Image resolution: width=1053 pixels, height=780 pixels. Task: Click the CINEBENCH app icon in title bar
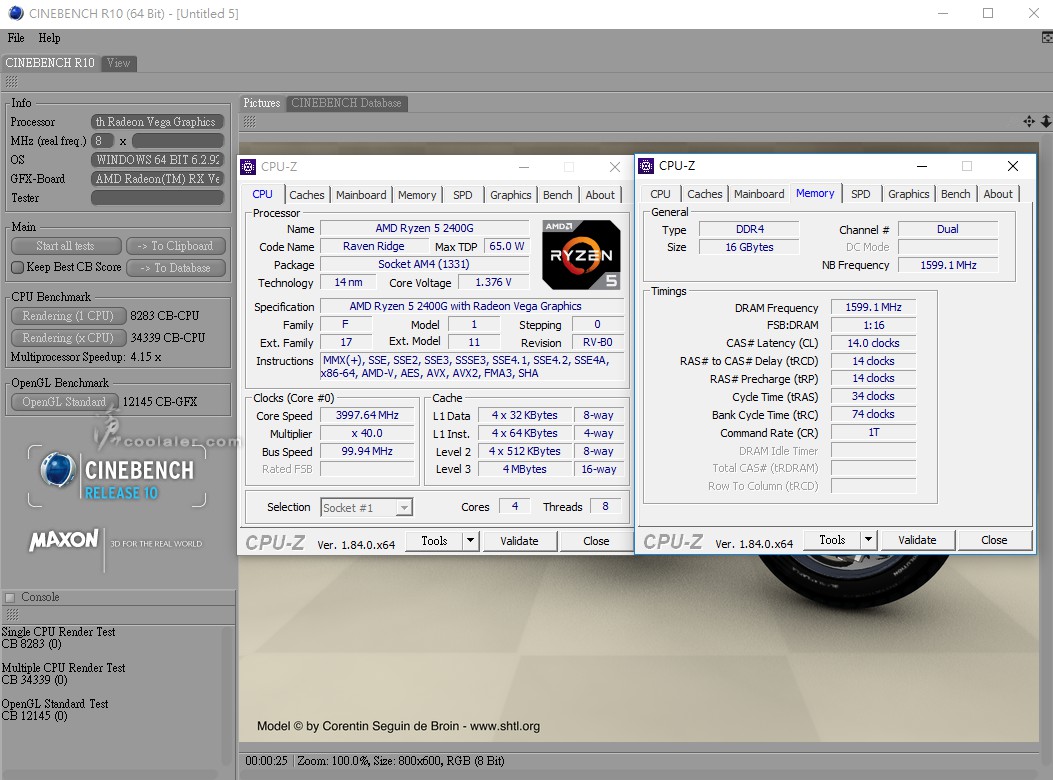(x=15, y=13)
